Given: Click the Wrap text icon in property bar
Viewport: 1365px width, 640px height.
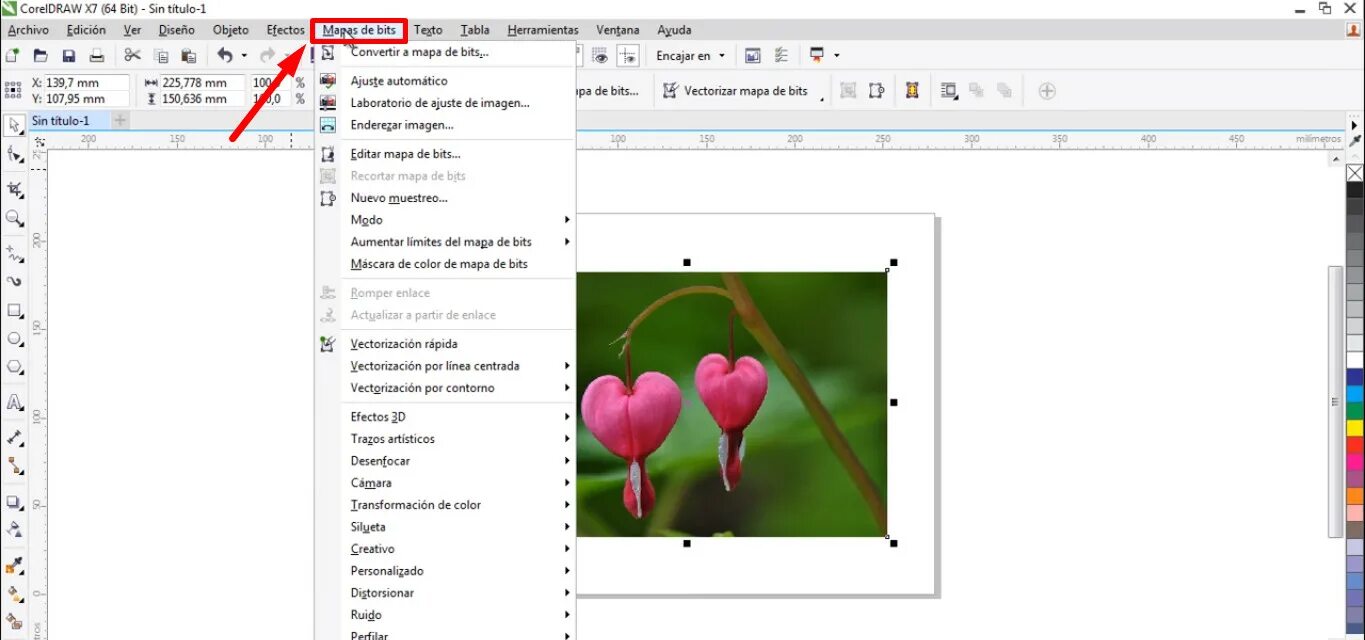Looking at the screenshot, I should click(x=949, y=91).
